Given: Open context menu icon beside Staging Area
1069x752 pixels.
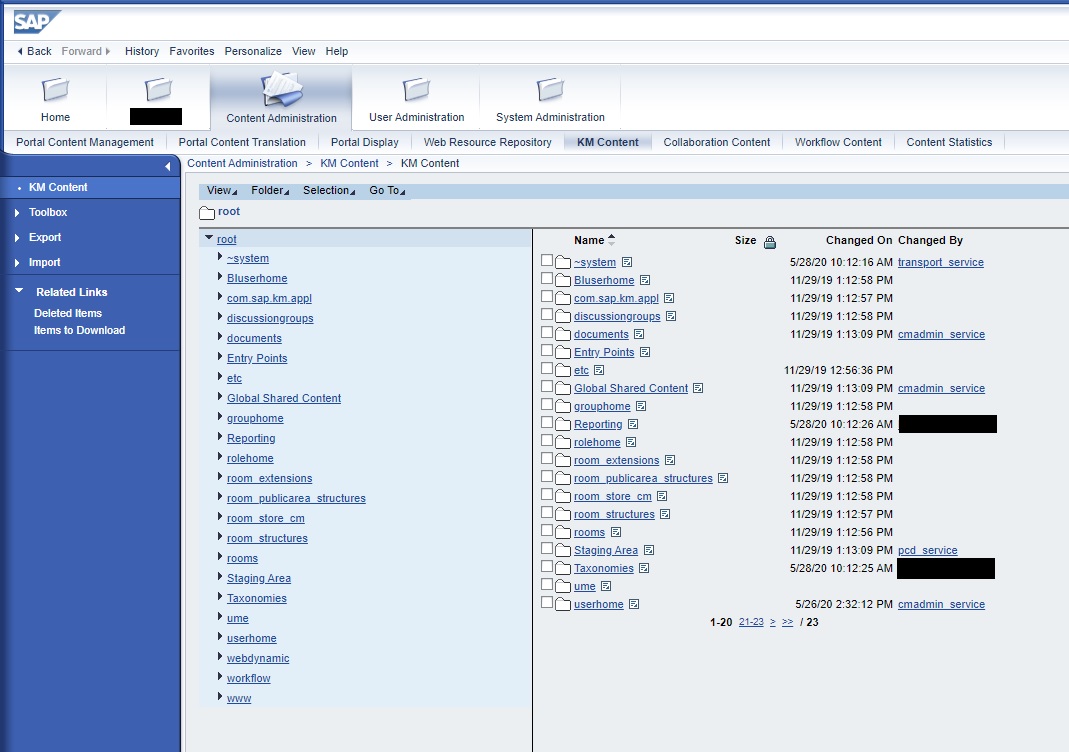Looking at the screenshot, I should [x=649, y=550].
